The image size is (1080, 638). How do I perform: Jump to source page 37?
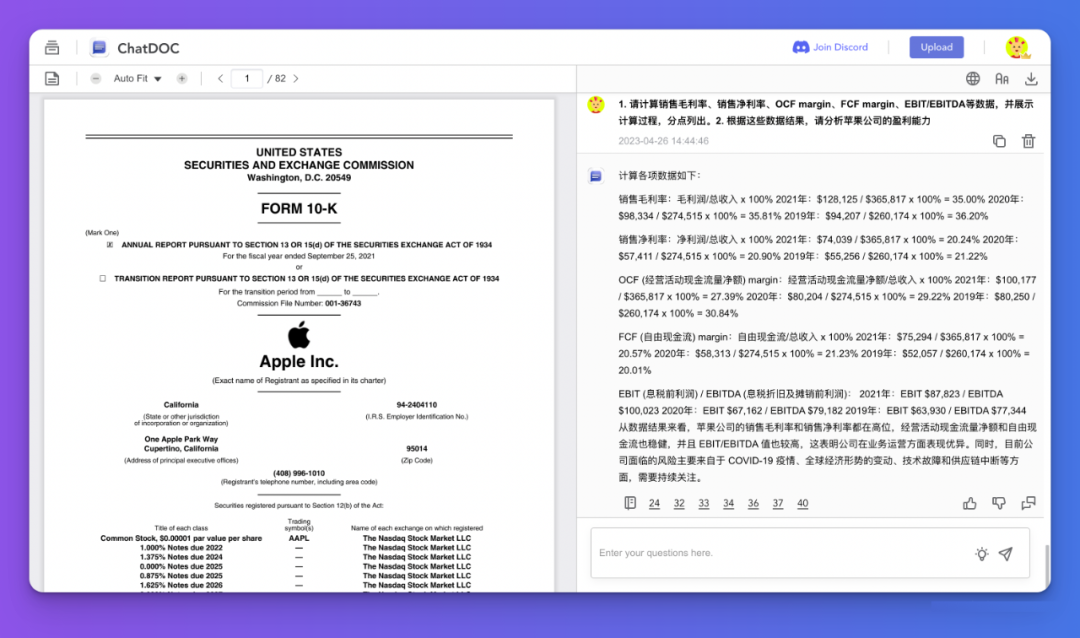(778, 504)
